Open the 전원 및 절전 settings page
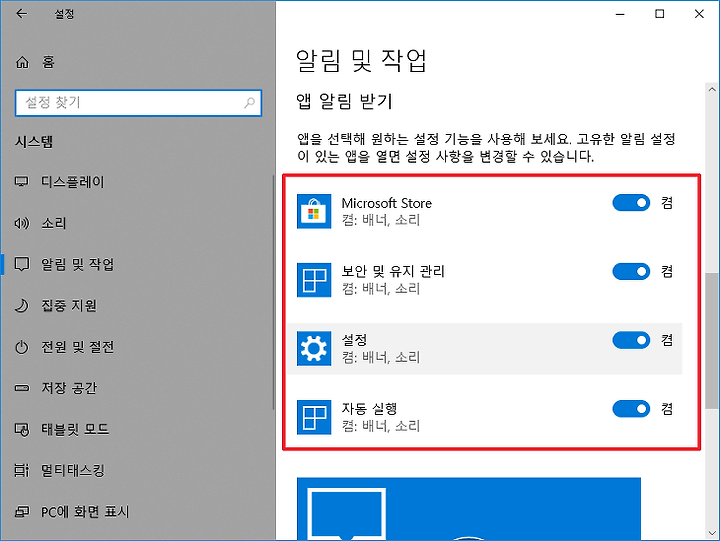The height and width of the screenshot is (541, 720). point(138,347)
